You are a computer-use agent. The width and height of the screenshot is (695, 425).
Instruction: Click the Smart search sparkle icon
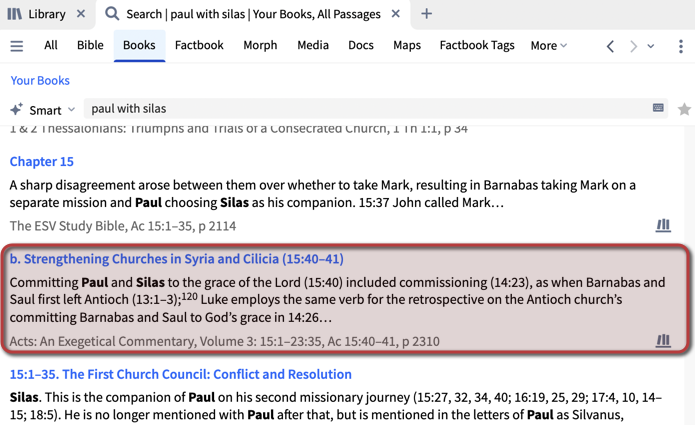pos(16,109)
